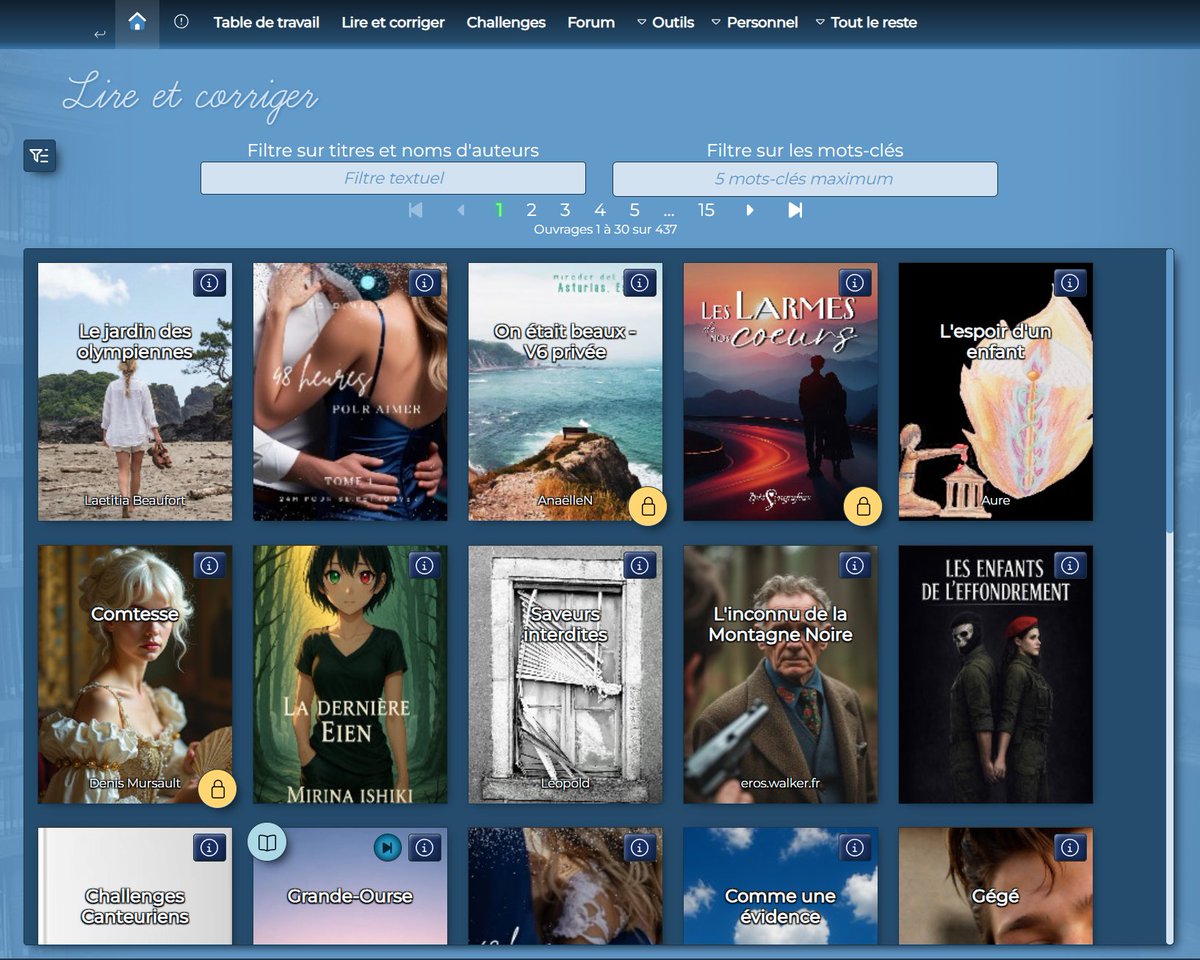
Task: Click the skip-forward icon on Grande-Ourse
Action: 387,848
